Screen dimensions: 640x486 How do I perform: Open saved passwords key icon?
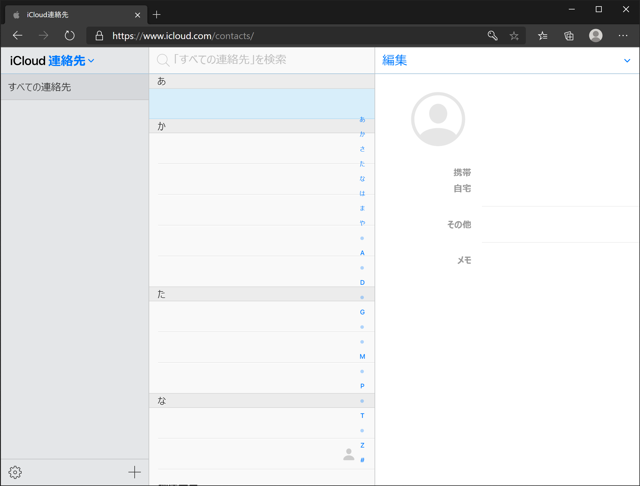[x=493, y=36]
